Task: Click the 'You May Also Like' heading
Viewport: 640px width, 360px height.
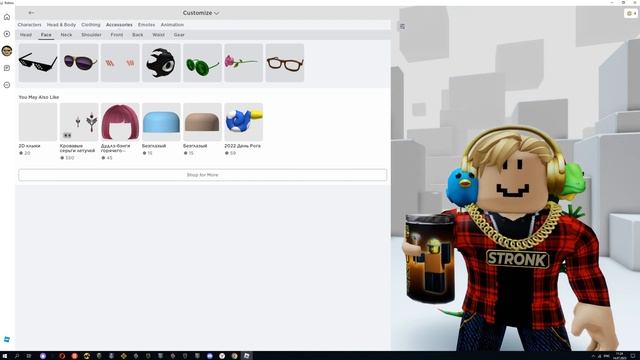Action: point(39,97)
